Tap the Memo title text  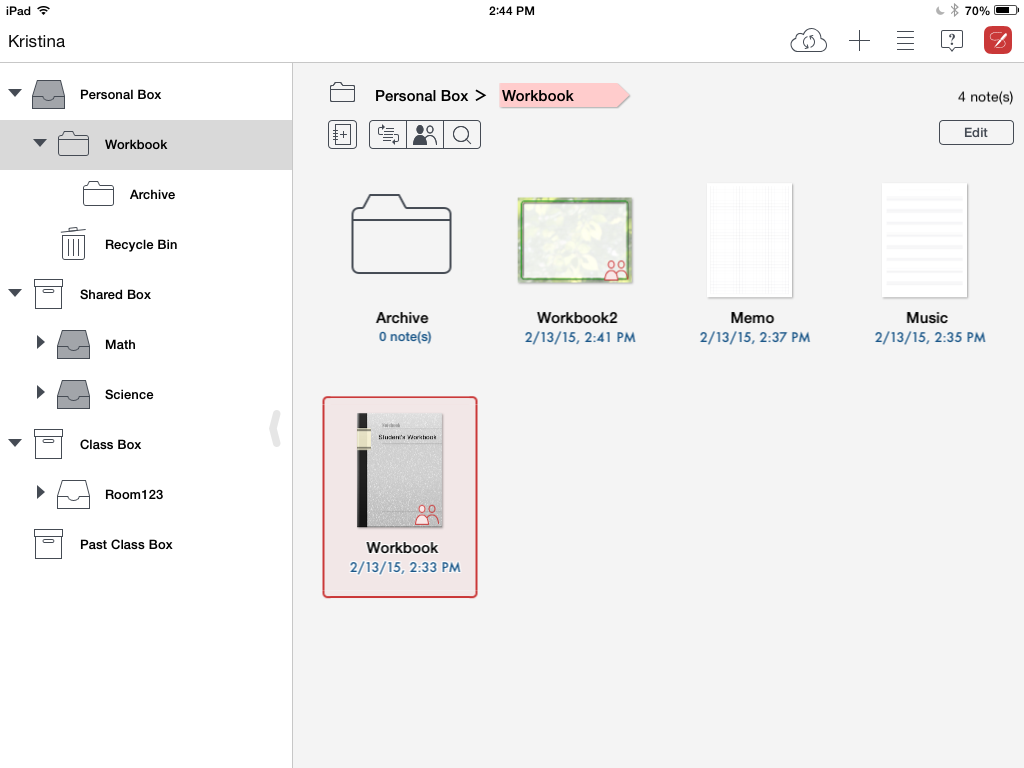coord(752,318)
